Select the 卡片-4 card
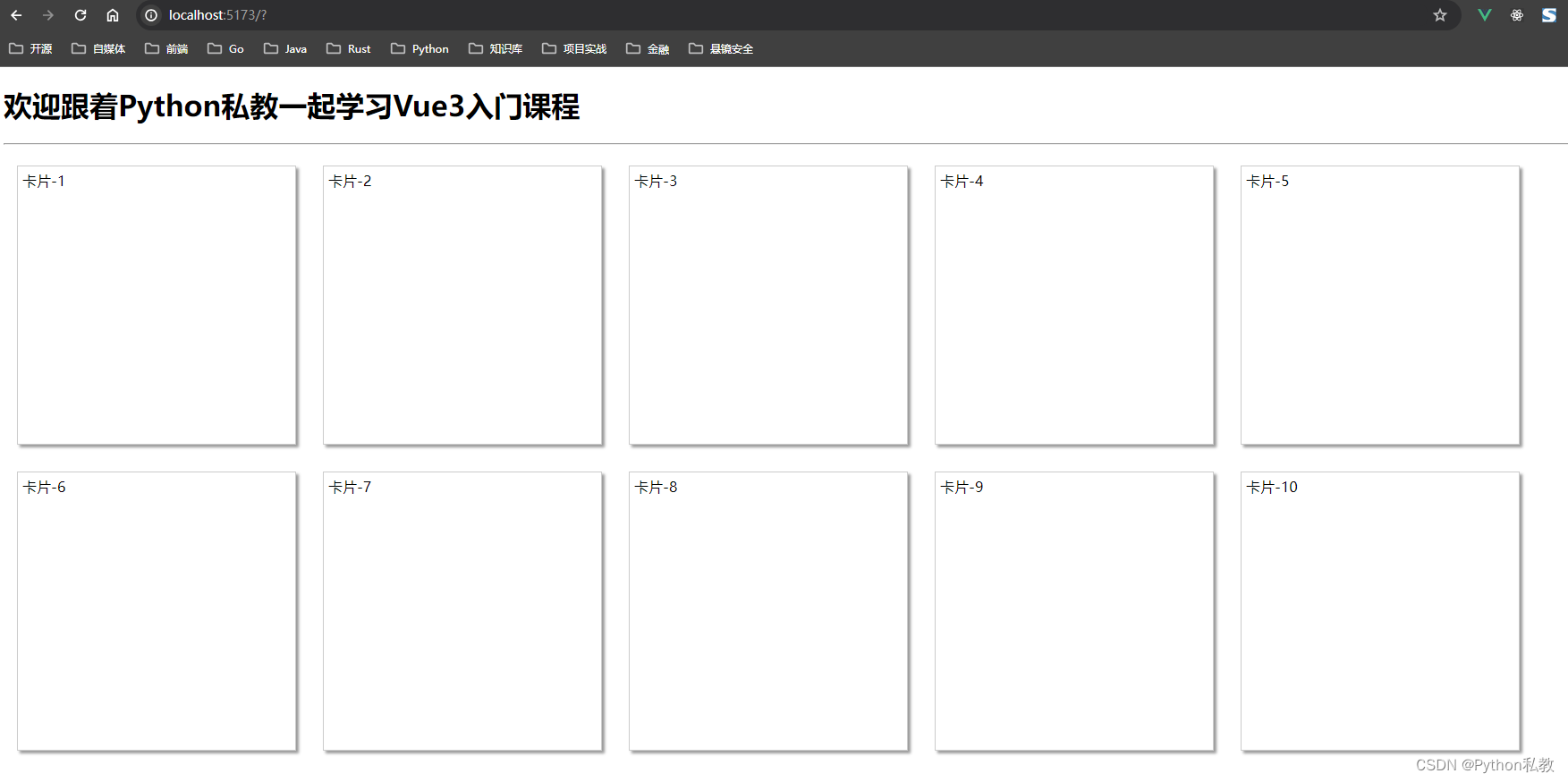The height and width of the screenshot is (782, 1568). click(1074, 305)
